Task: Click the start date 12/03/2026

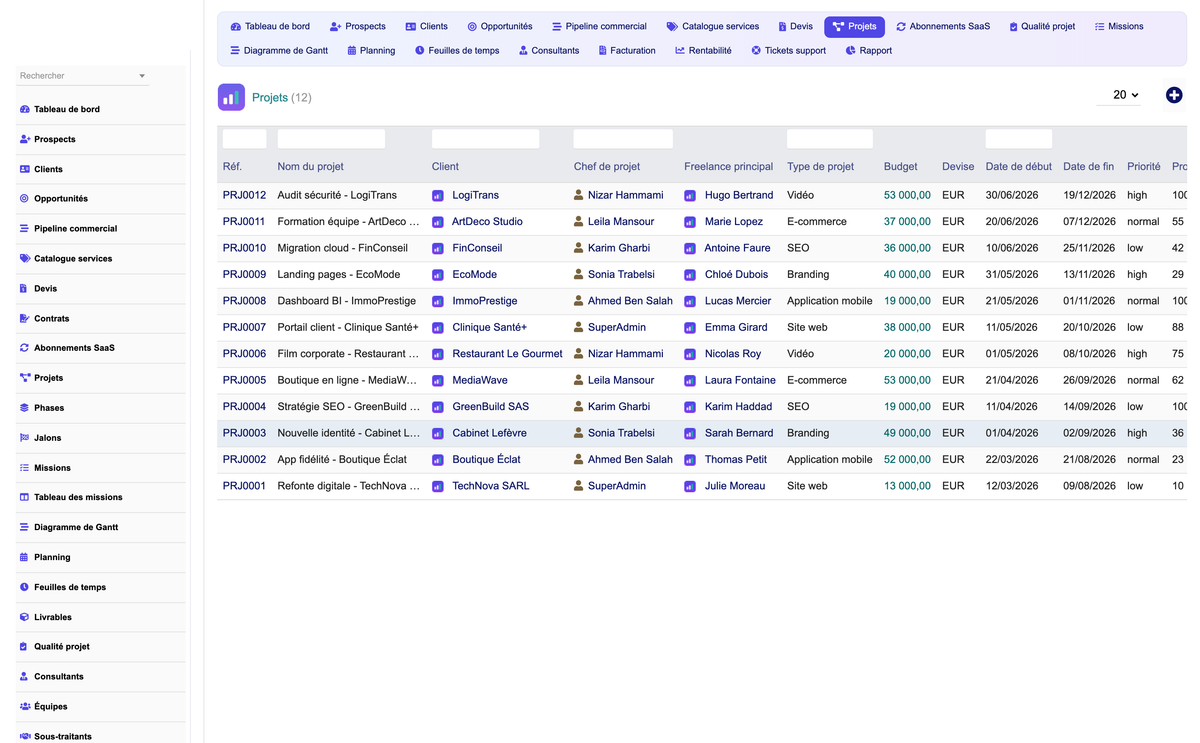Action: (1012, 486)
